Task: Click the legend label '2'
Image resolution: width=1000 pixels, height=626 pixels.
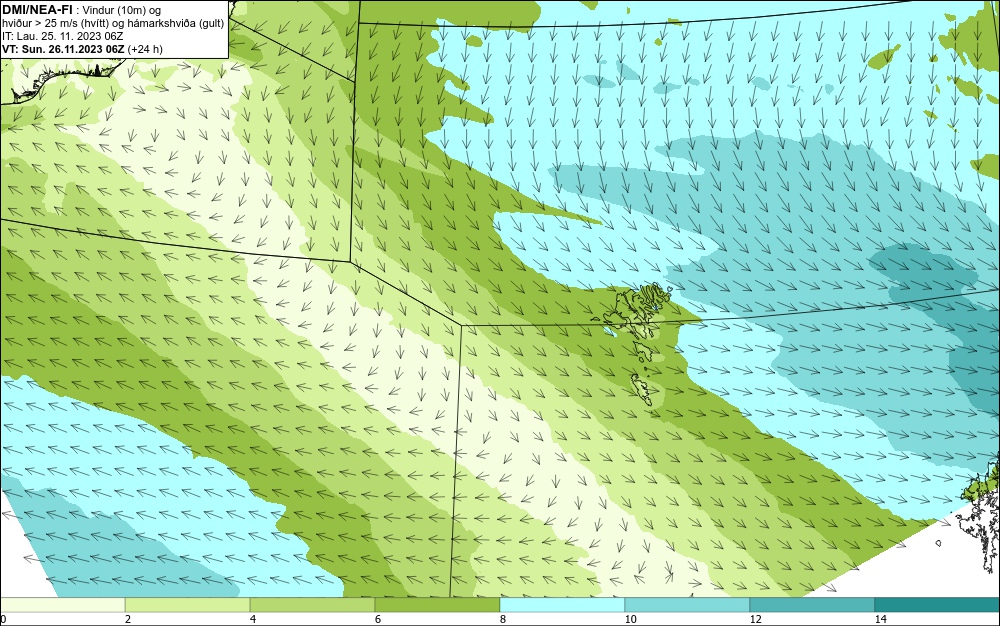Action: pos(128,619)
